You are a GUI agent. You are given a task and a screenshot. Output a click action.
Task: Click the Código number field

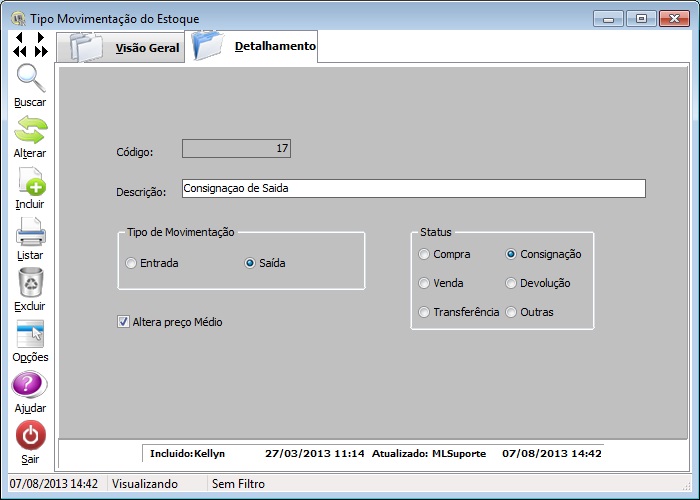236,149
